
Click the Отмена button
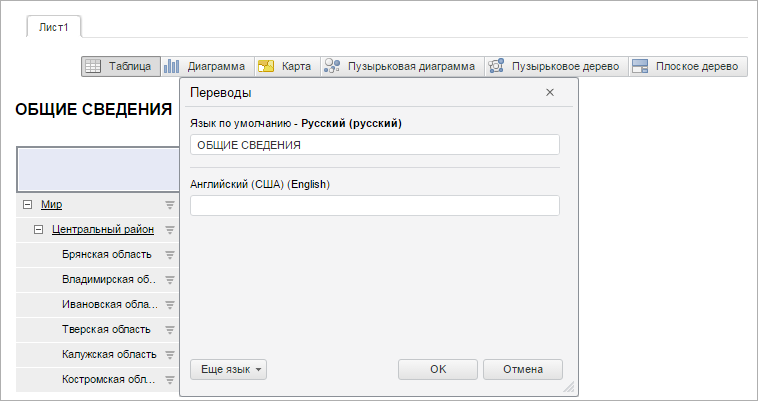pyautogui.click(x=522, y=369)
